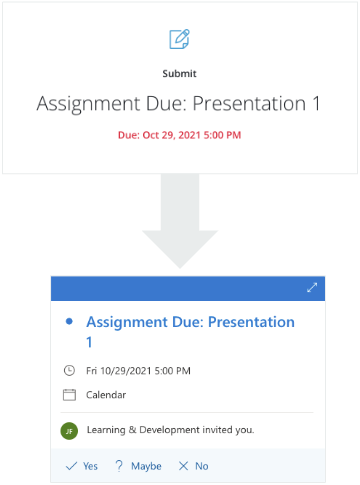Click Learning & Development invited you text

[170, 430]
